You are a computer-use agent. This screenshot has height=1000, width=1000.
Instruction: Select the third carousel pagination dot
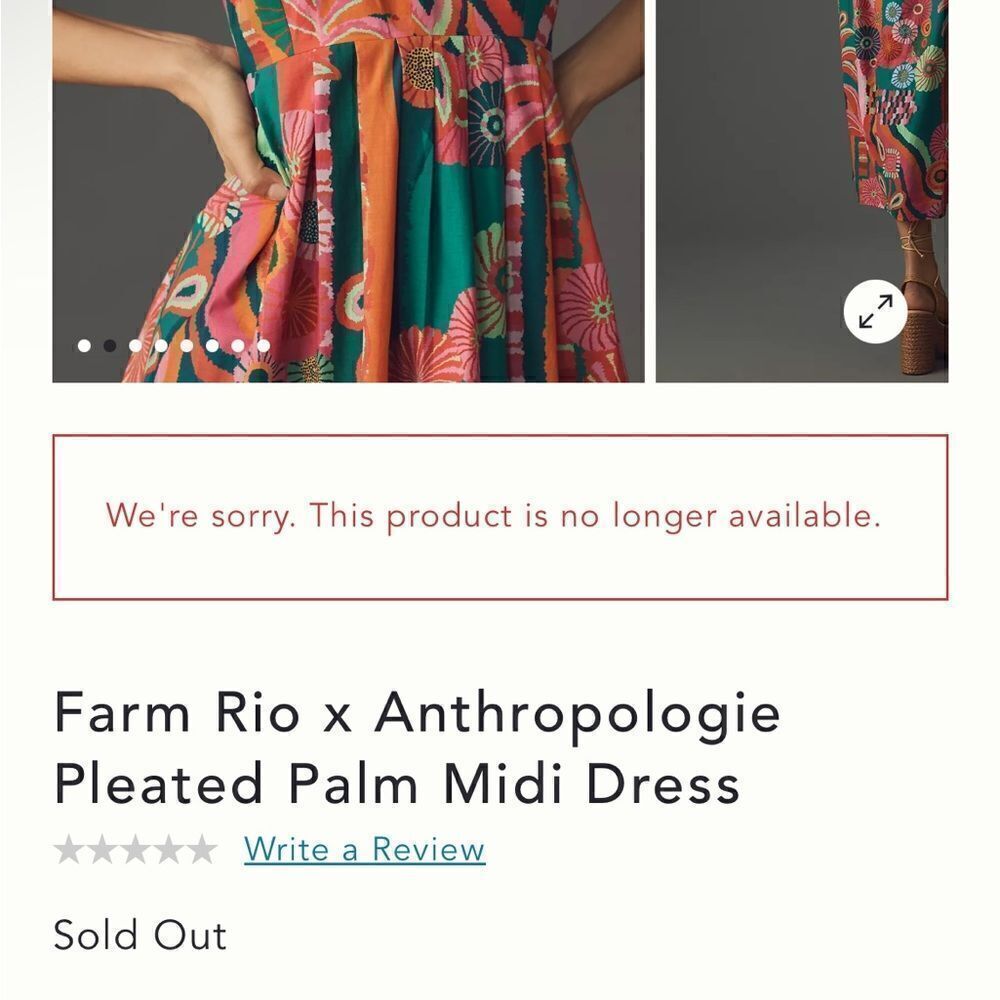tap(134, 346)
